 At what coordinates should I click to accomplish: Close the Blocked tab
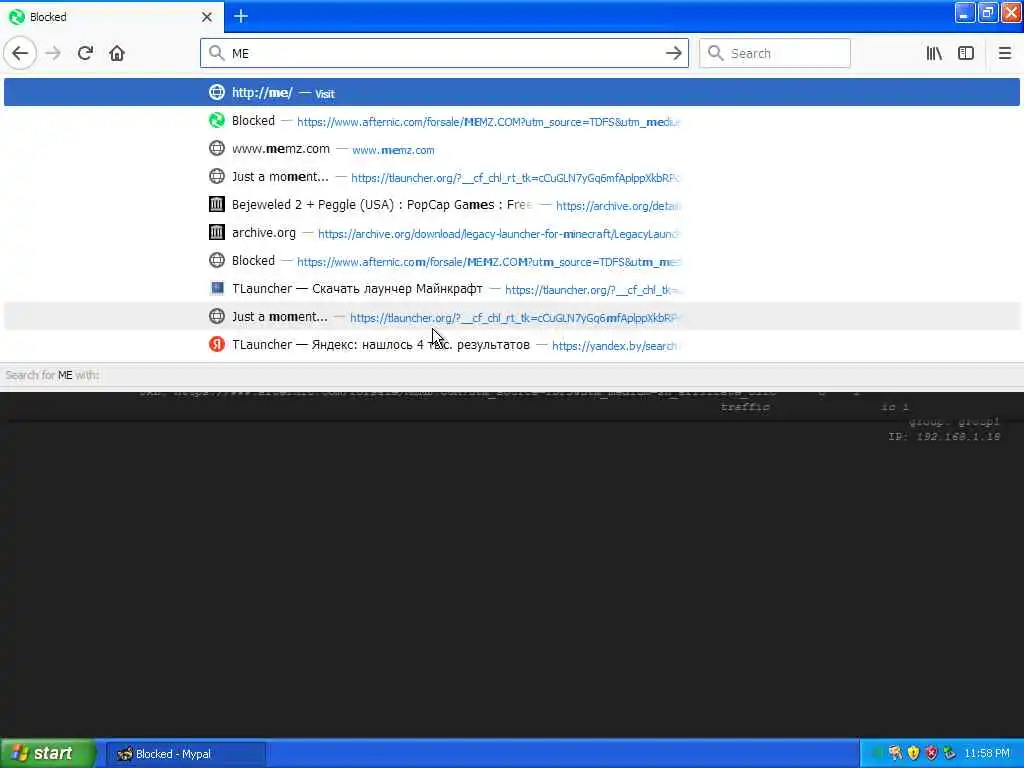pyautogui.click(x=207, y=17)
